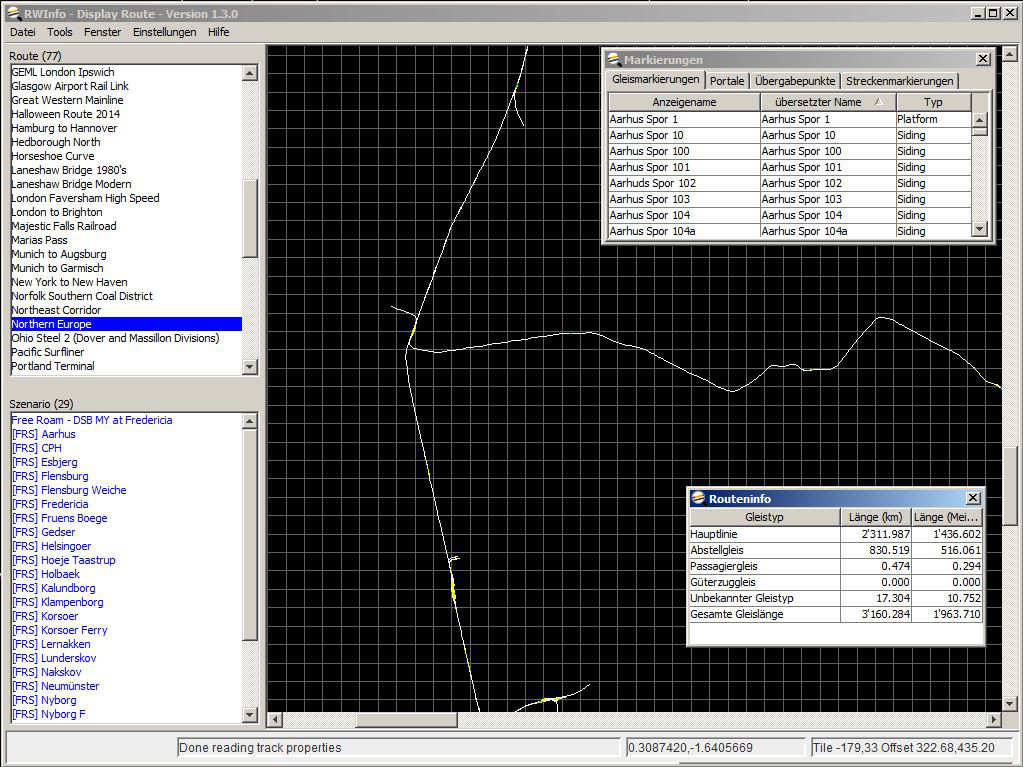Click the Markierungen panel title icon

(x=614, y=60)
